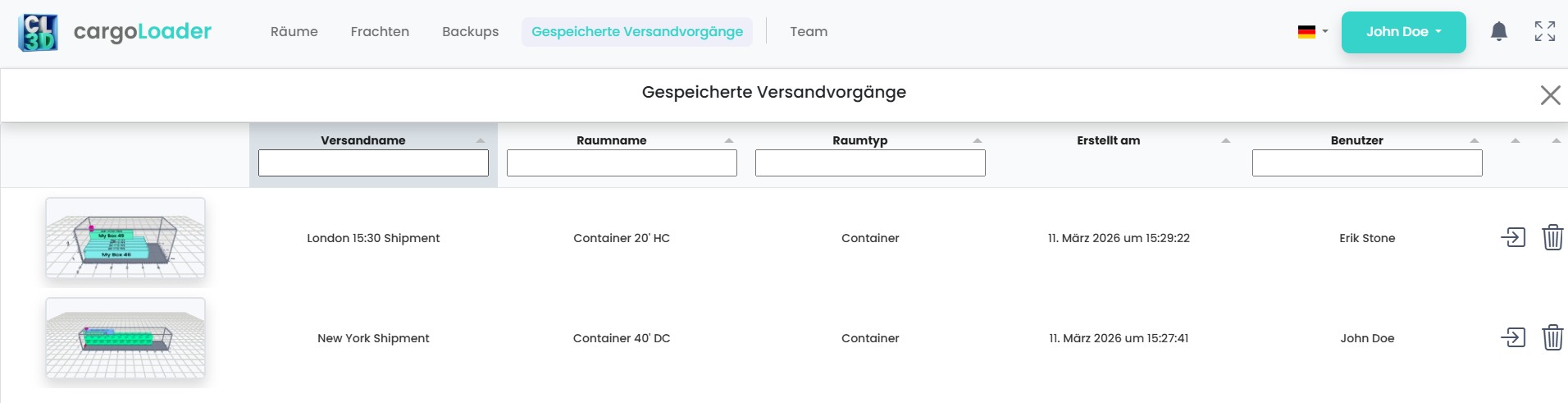Open the notifications bell
This screenshot has height=403, width=1568.
point(1498,32)
